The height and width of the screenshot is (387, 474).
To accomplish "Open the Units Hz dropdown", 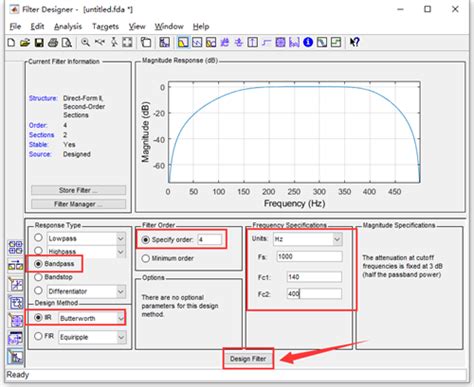I will pos(337,239).
